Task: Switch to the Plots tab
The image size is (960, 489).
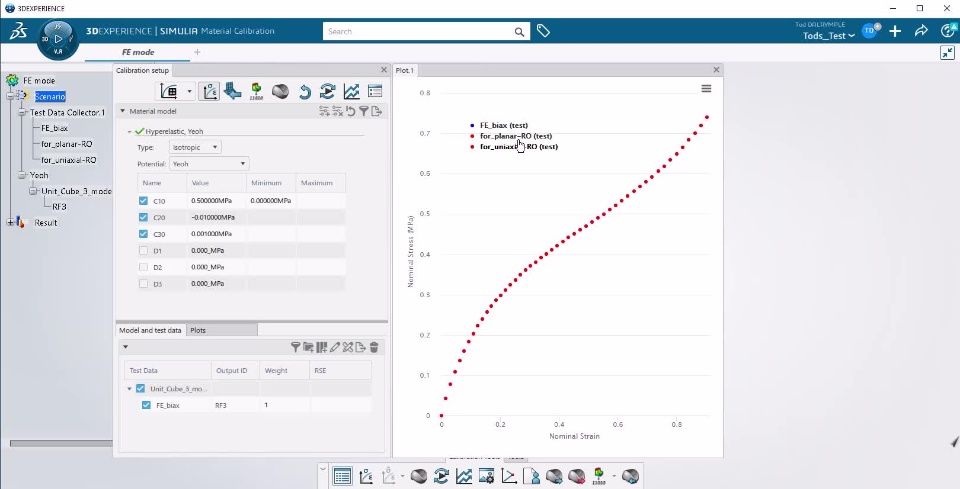Action: click(222, 330)
